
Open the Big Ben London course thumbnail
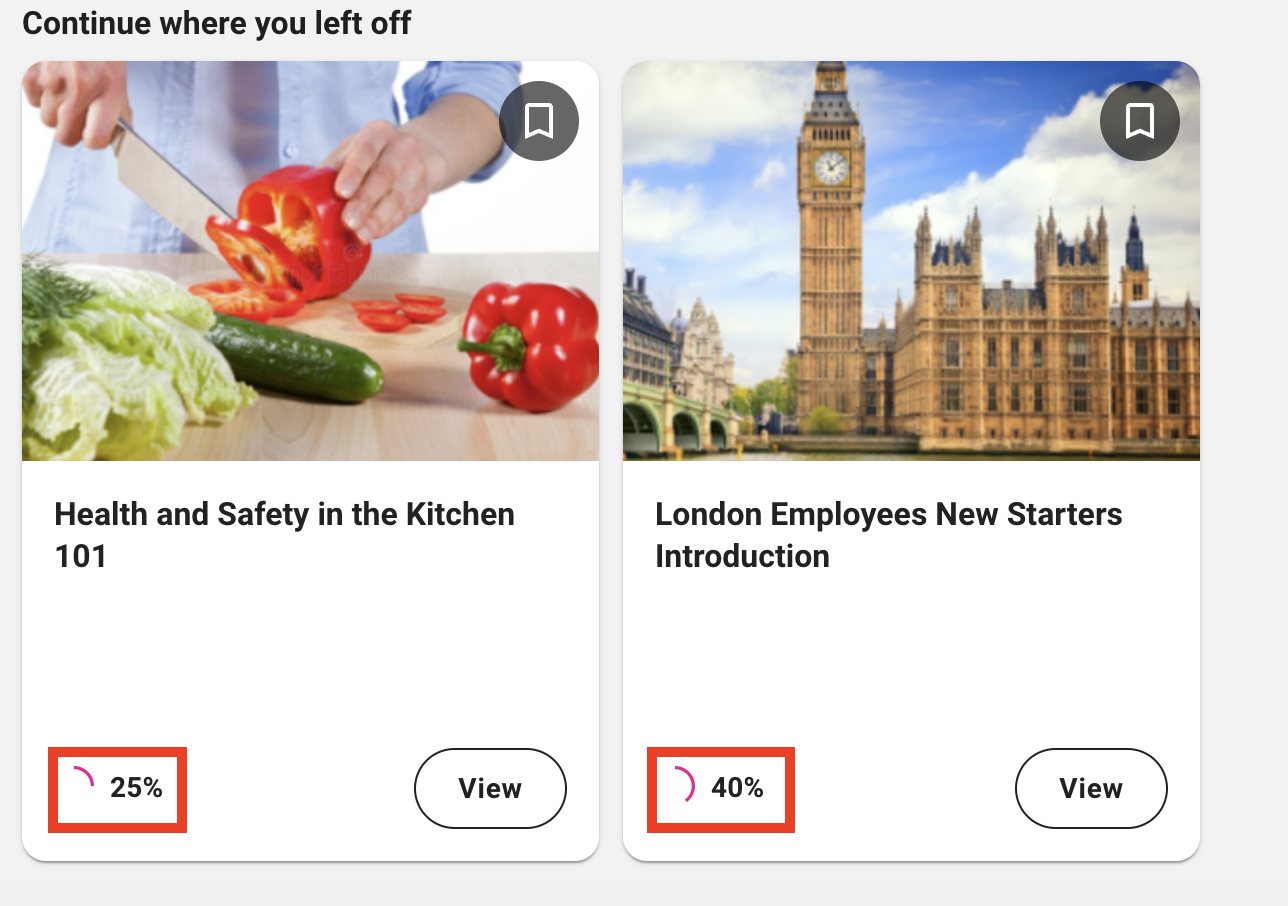pyautogui.click(x=911, y=261)
